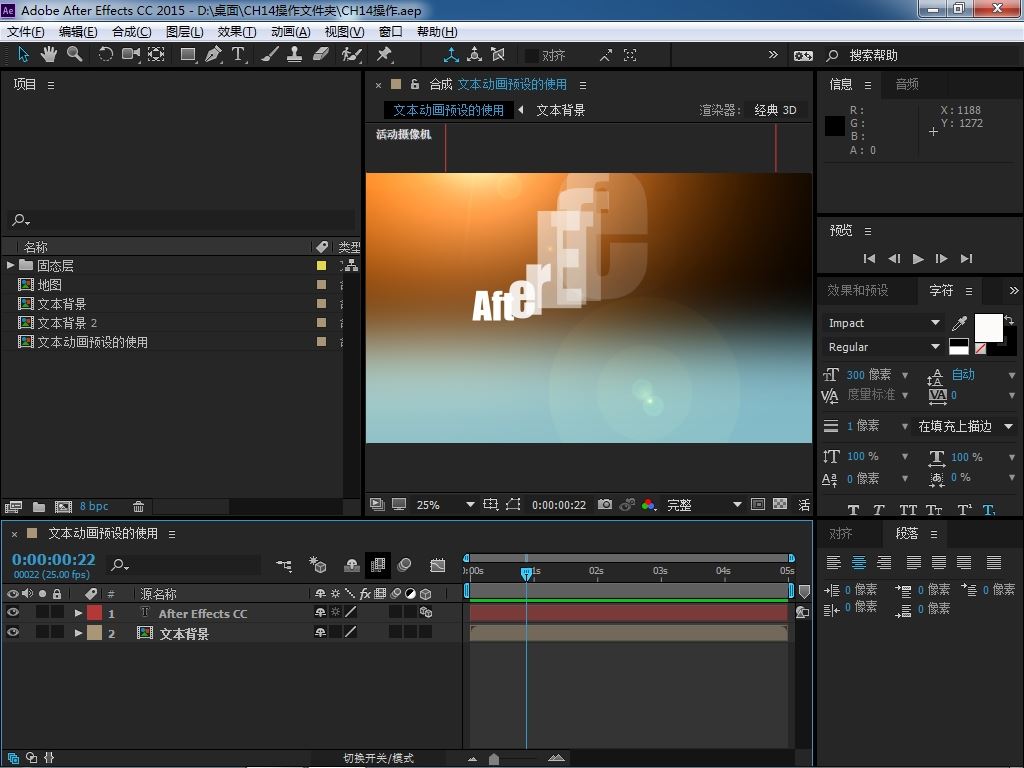The width and height of the screenshot is (1024, 768).
Task: Click the show channel RGB icon
Action: (648, 505)
